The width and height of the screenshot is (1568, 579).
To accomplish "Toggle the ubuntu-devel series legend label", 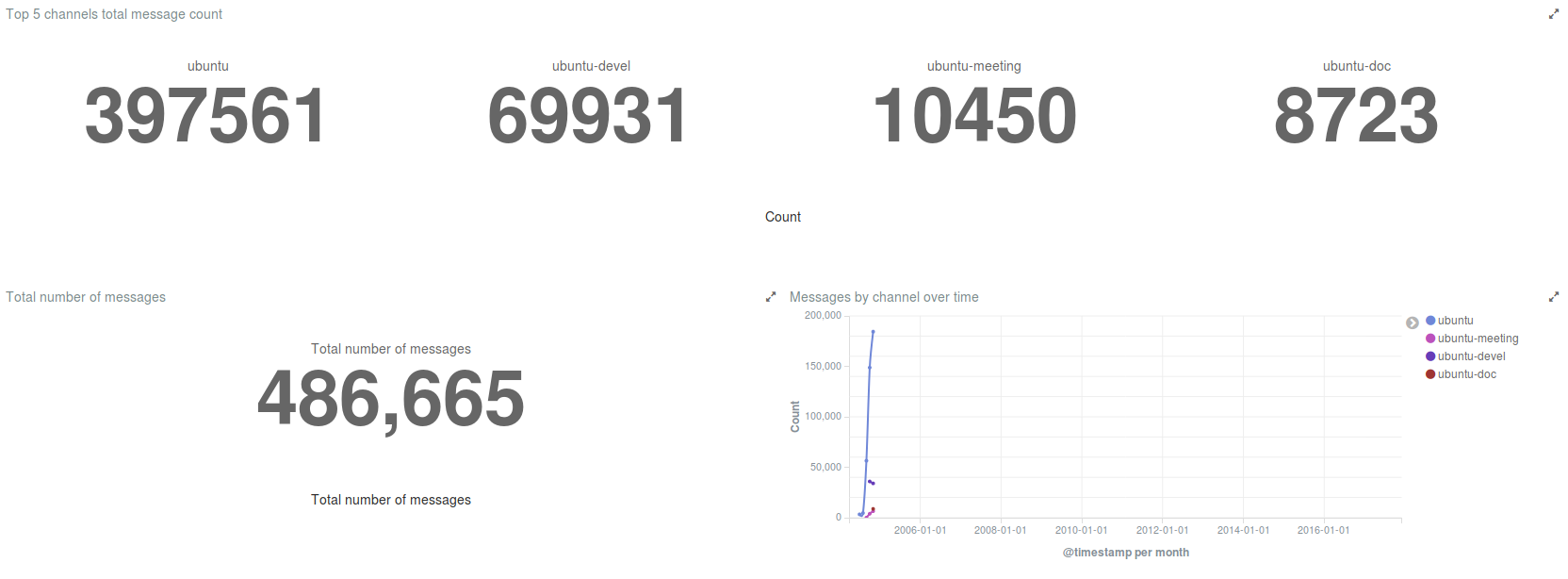I will click(1471, 356).
